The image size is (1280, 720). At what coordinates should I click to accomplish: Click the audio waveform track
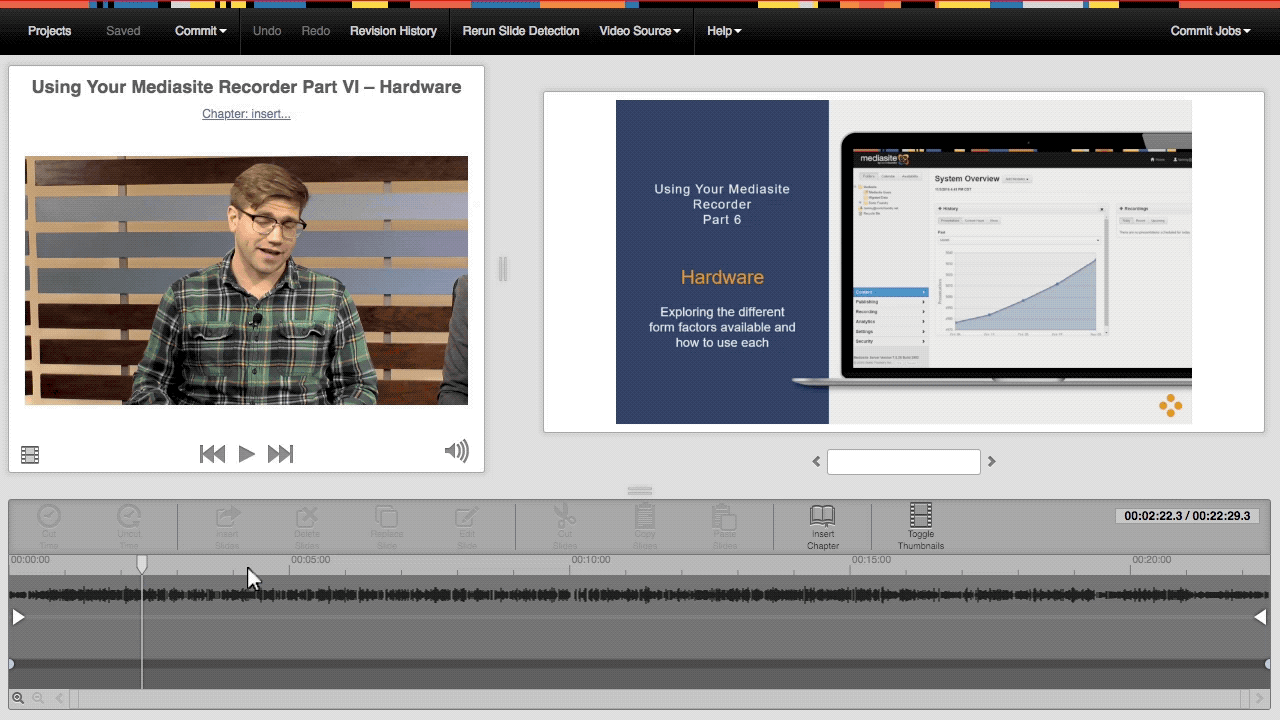(640, 595)
